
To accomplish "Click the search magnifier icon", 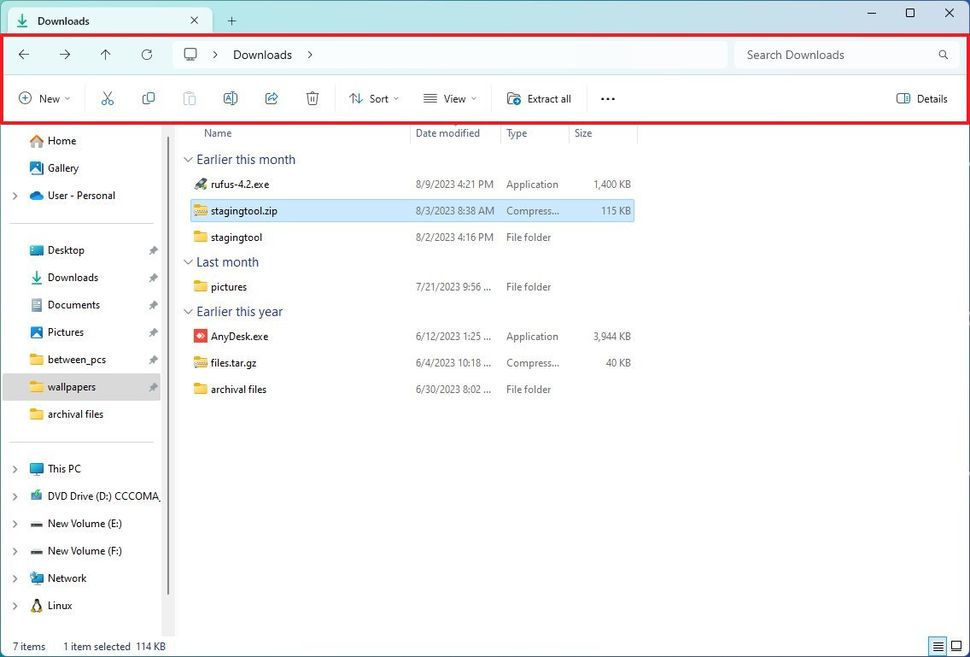I will [943, 54].
